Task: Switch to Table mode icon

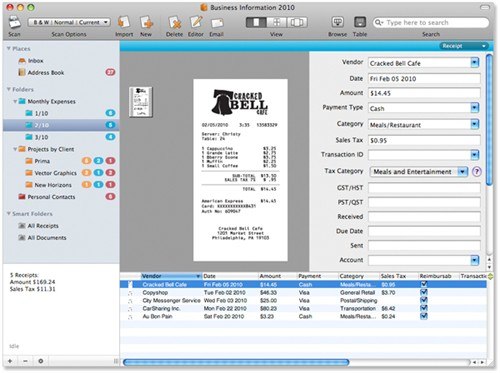Action: [360, 23]
